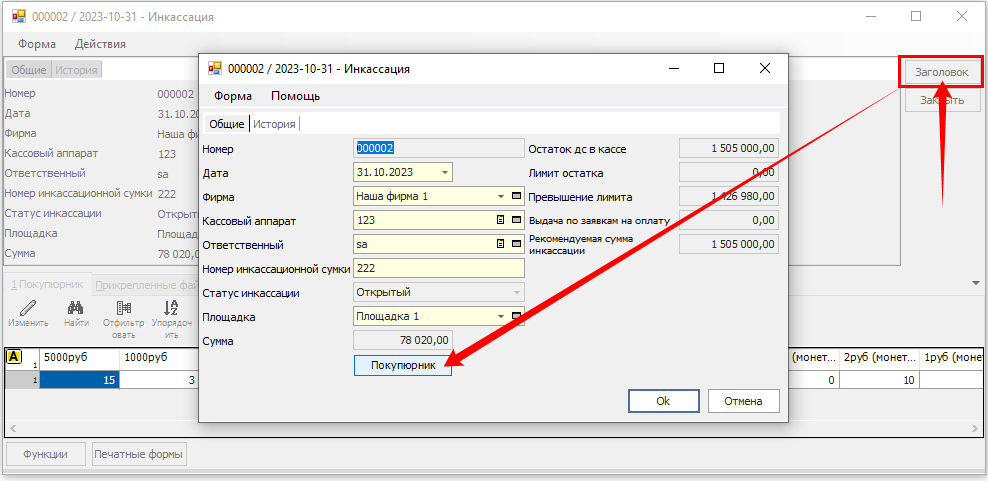Open the Действия menu in main window

point(100,44)
